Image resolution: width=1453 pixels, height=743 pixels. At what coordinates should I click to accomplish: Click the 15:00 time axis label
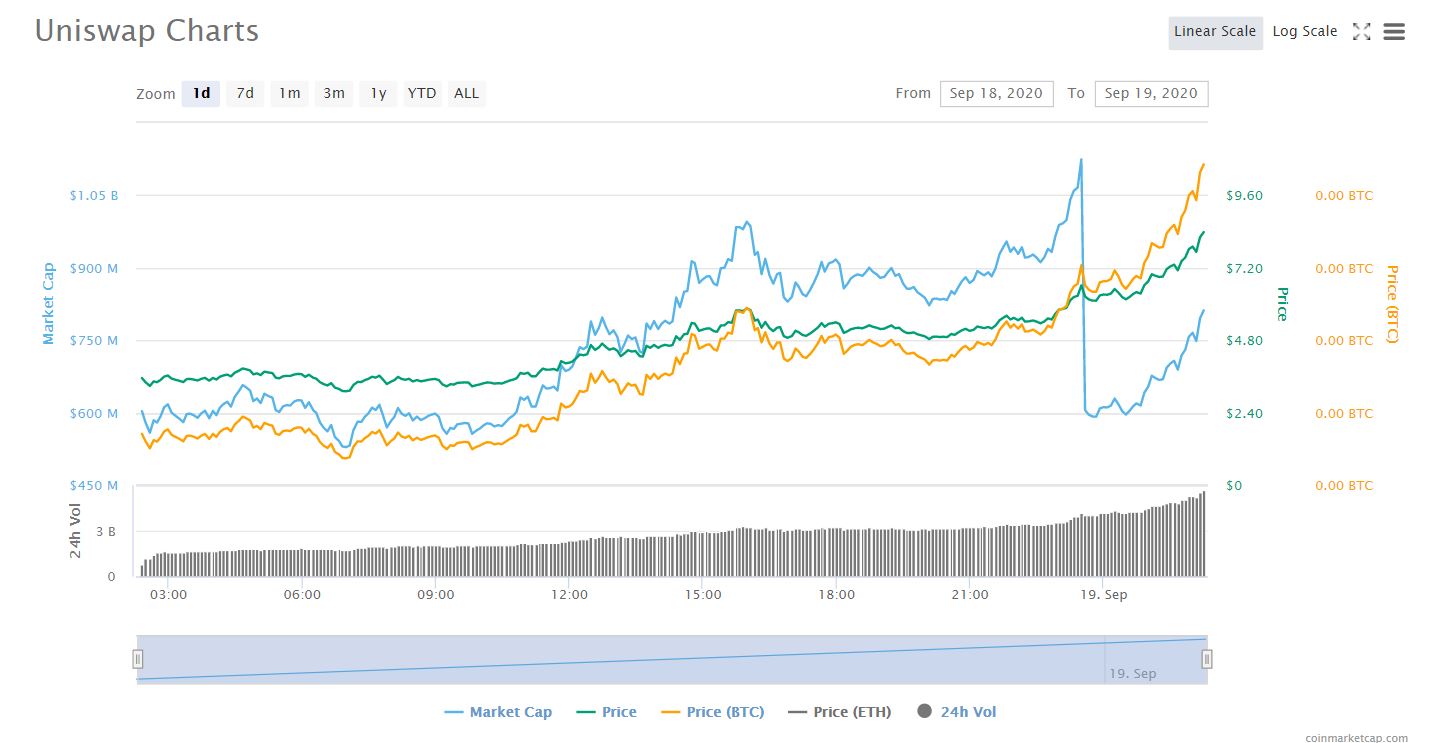pos(702,594)
